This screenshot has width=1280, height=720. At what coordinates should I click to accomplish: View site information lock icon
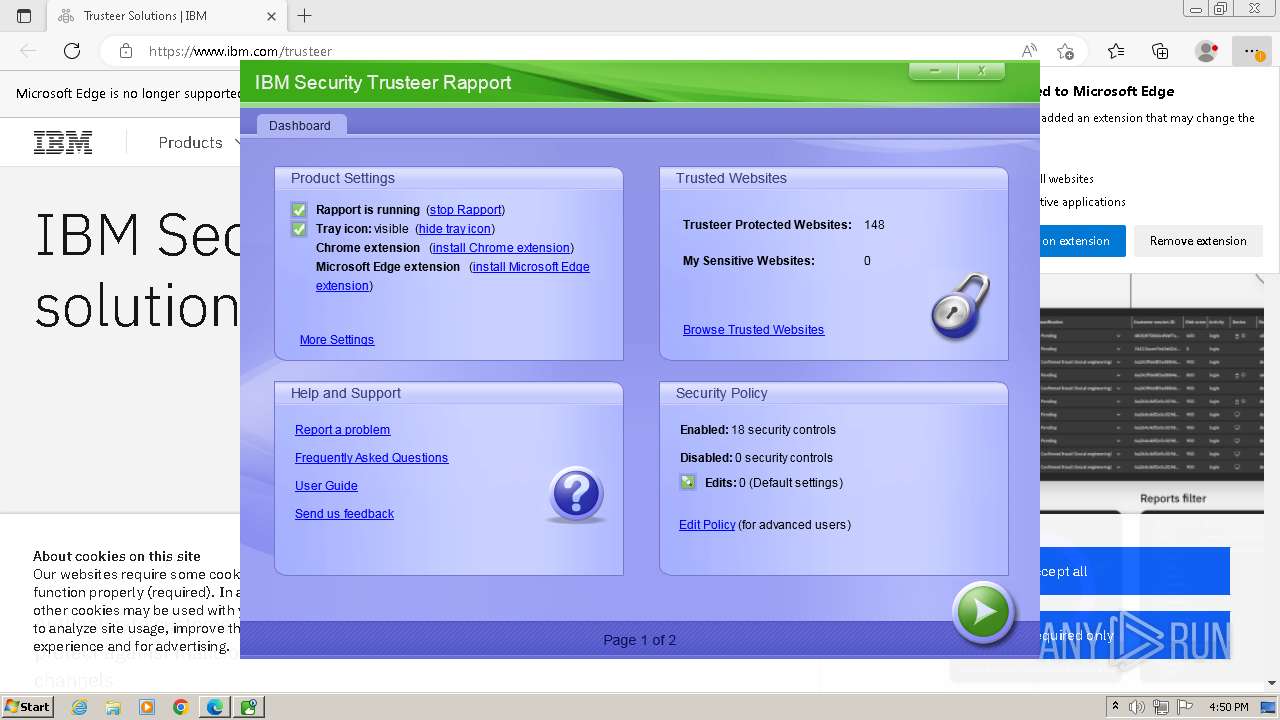(x=125, y=51)
